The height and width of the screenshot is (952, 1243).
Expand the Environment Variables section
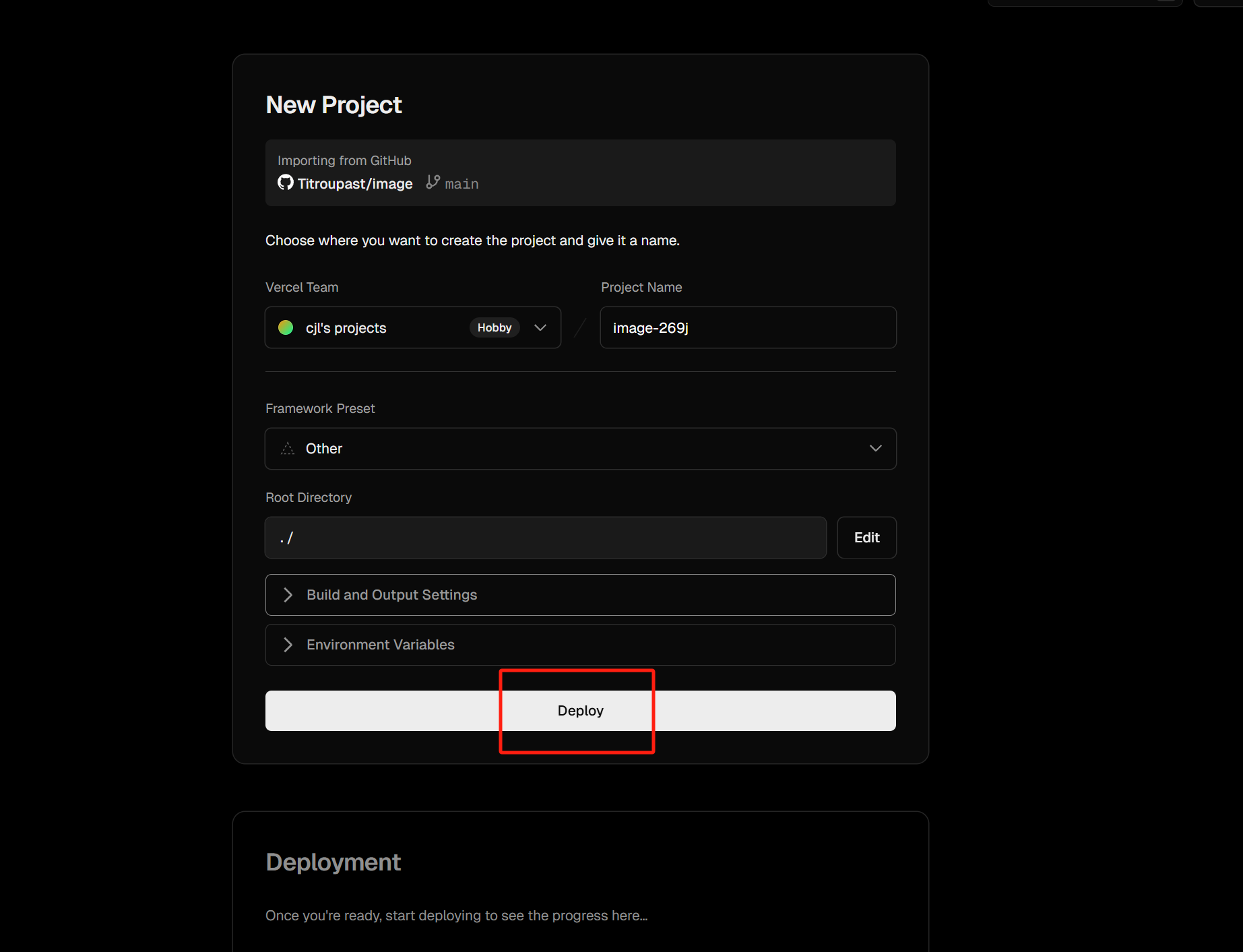click(x=381, y=645)
